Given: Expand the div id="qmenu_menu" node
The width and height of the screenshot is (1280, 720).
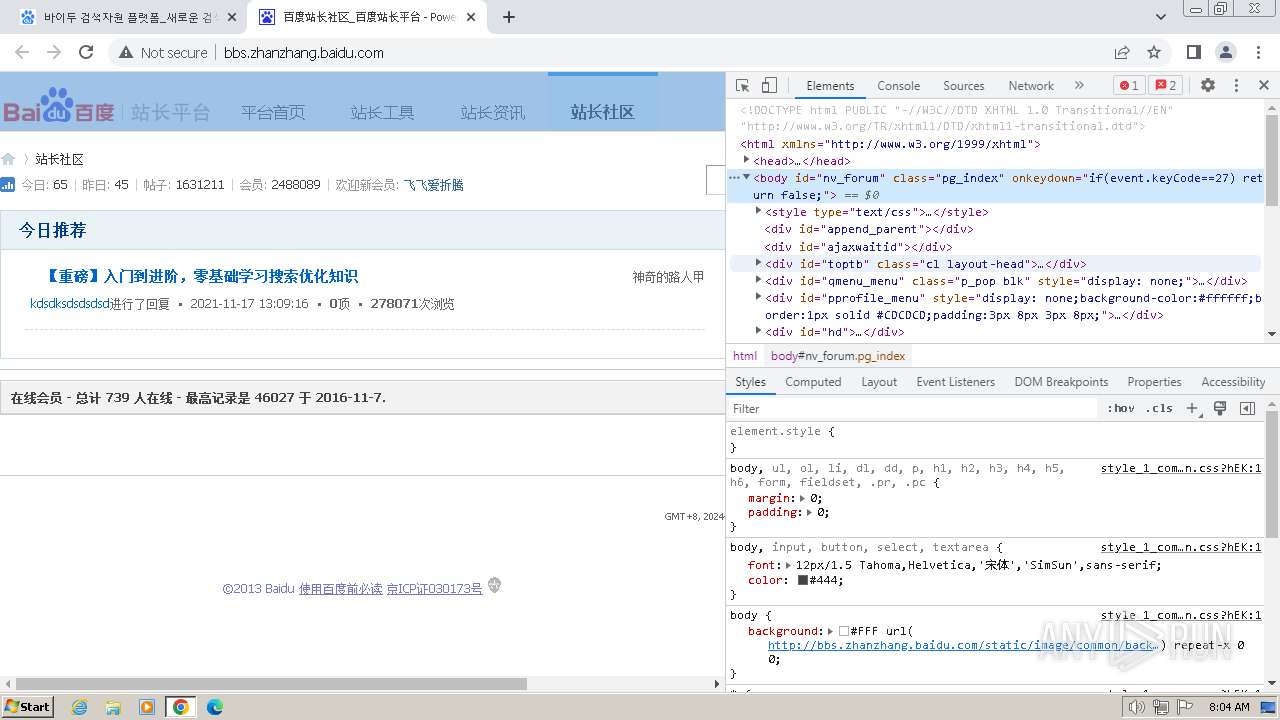Looking at the screenshot, I should [758, 280].
